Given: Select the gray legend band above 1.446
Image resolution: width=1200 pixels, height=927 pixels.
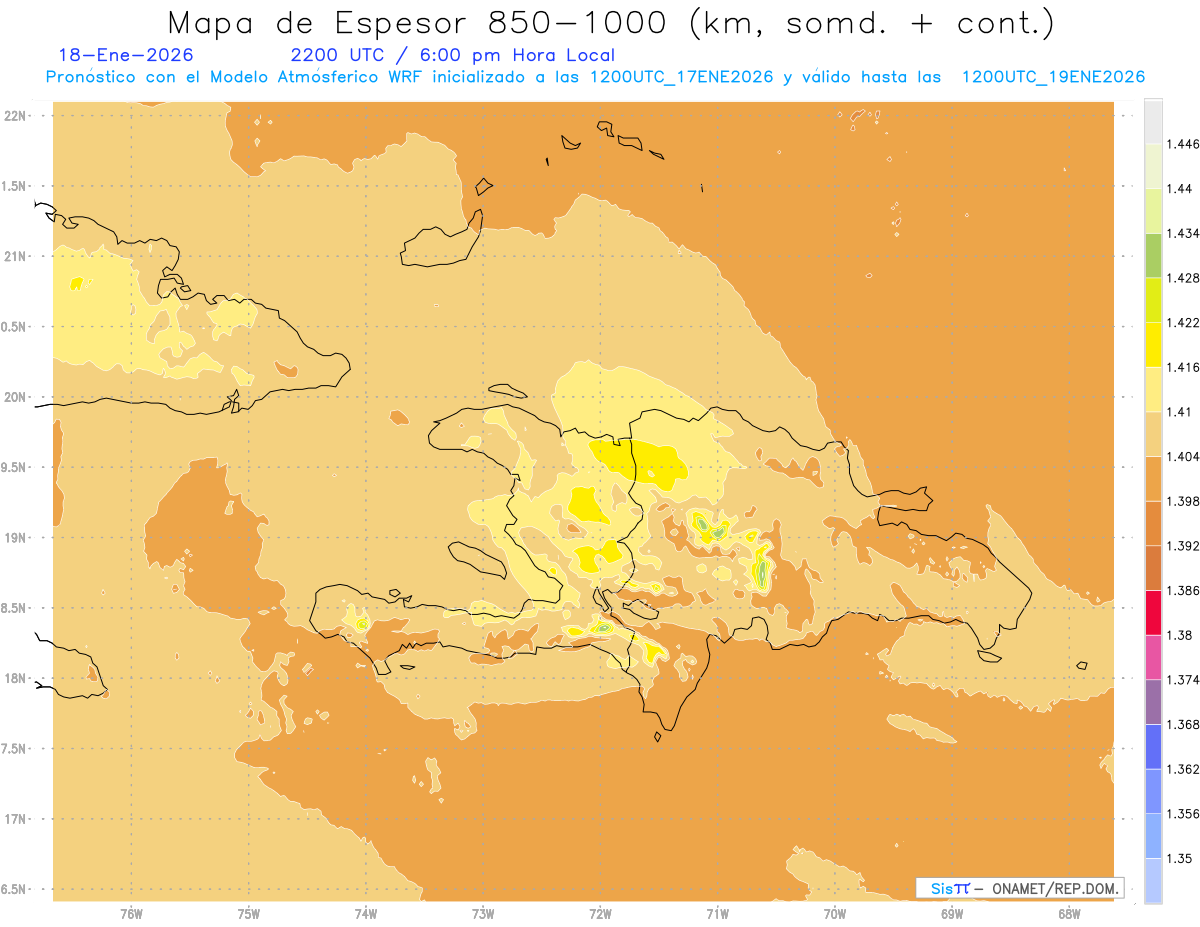Looking at the screenshot, I should tap(1153, 121).
